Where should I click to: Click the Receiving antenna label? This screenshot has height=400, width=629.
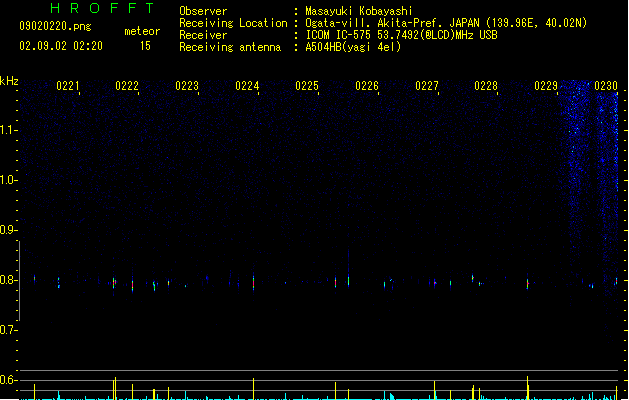230,47
